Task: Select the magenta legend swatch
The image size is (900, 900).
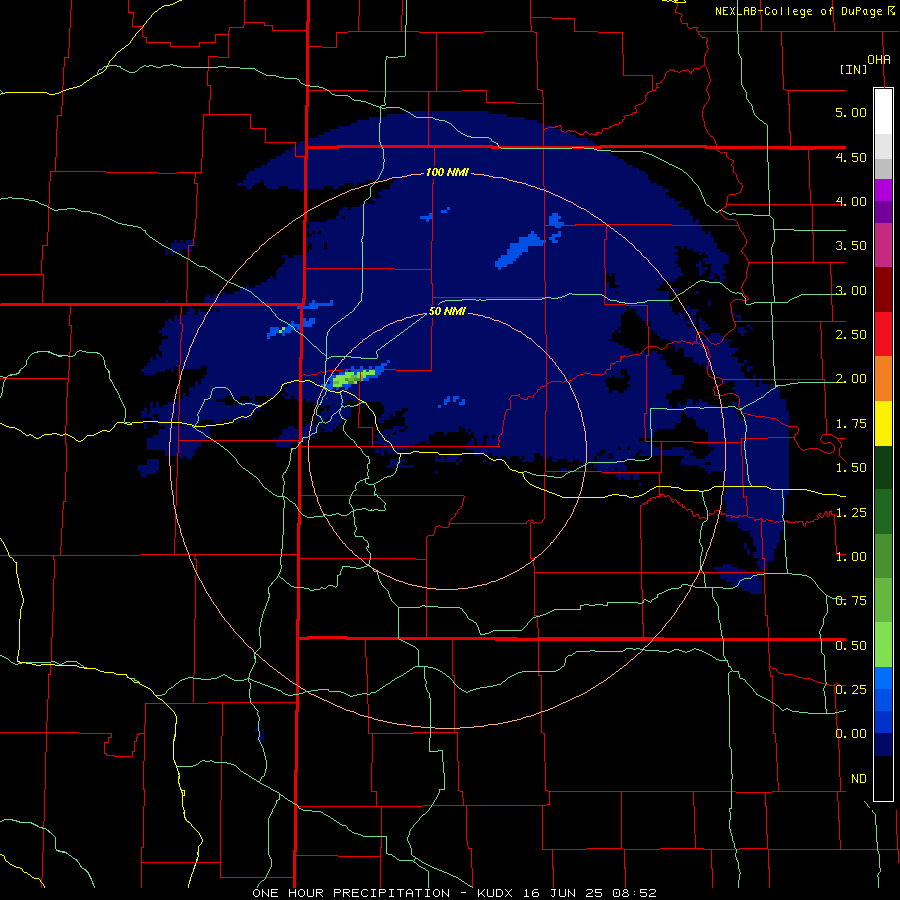Action: (x=883, y=190)
